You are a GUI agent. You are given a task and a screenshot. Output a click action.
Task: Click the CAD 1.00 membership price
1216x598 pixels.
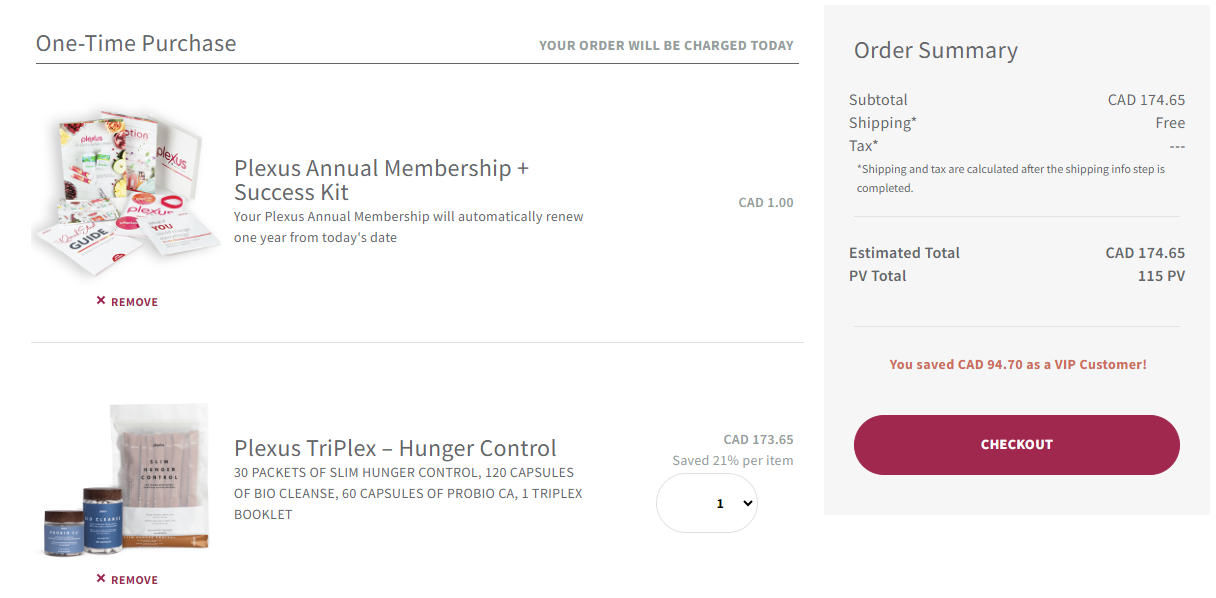766,203
